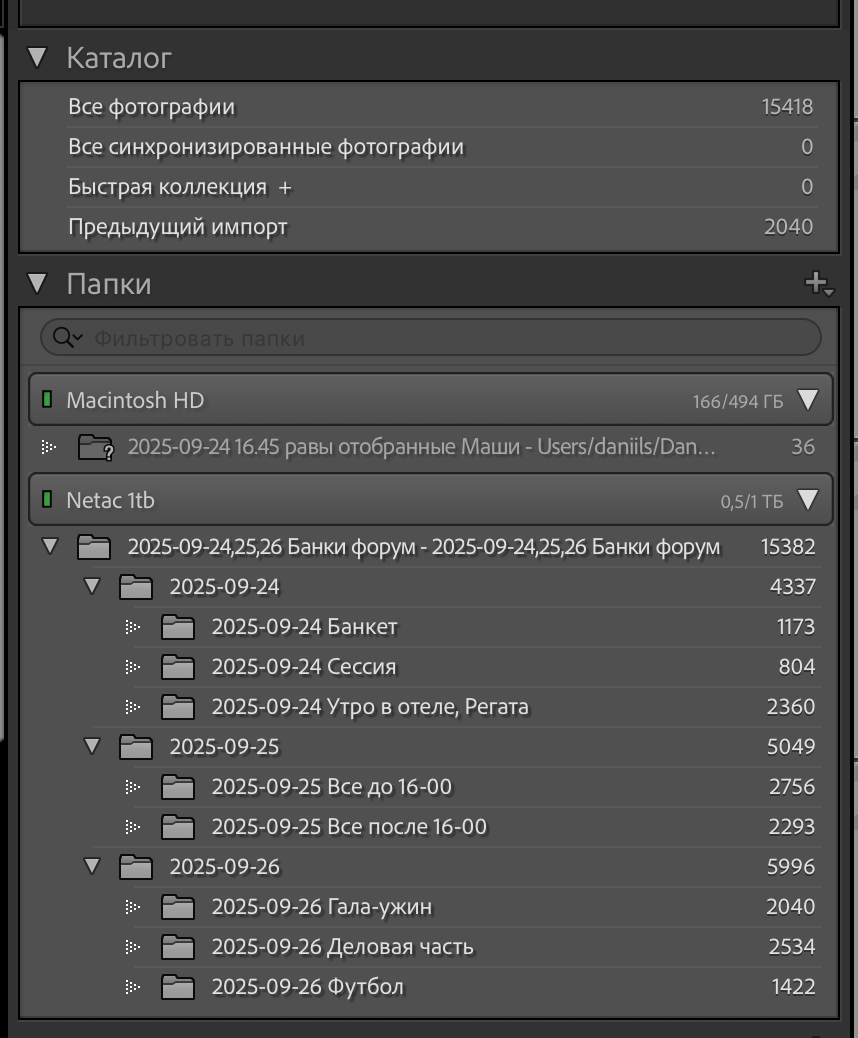Click the folder icon beside 2025-09-25 Все до 16-00
The height and width of the screenshot is (1038, 858).
coord(180,787)
